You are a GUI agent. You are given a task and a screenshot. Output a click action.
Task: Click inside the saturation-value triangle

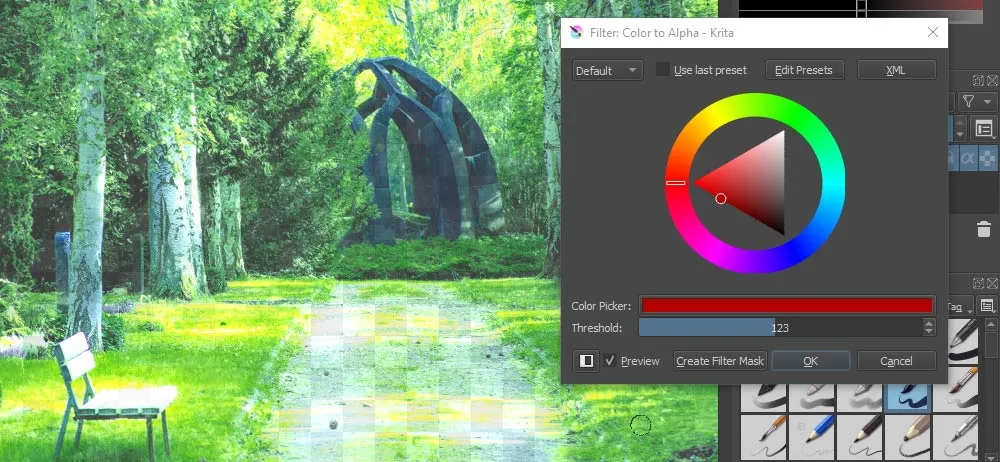(753, 183)
